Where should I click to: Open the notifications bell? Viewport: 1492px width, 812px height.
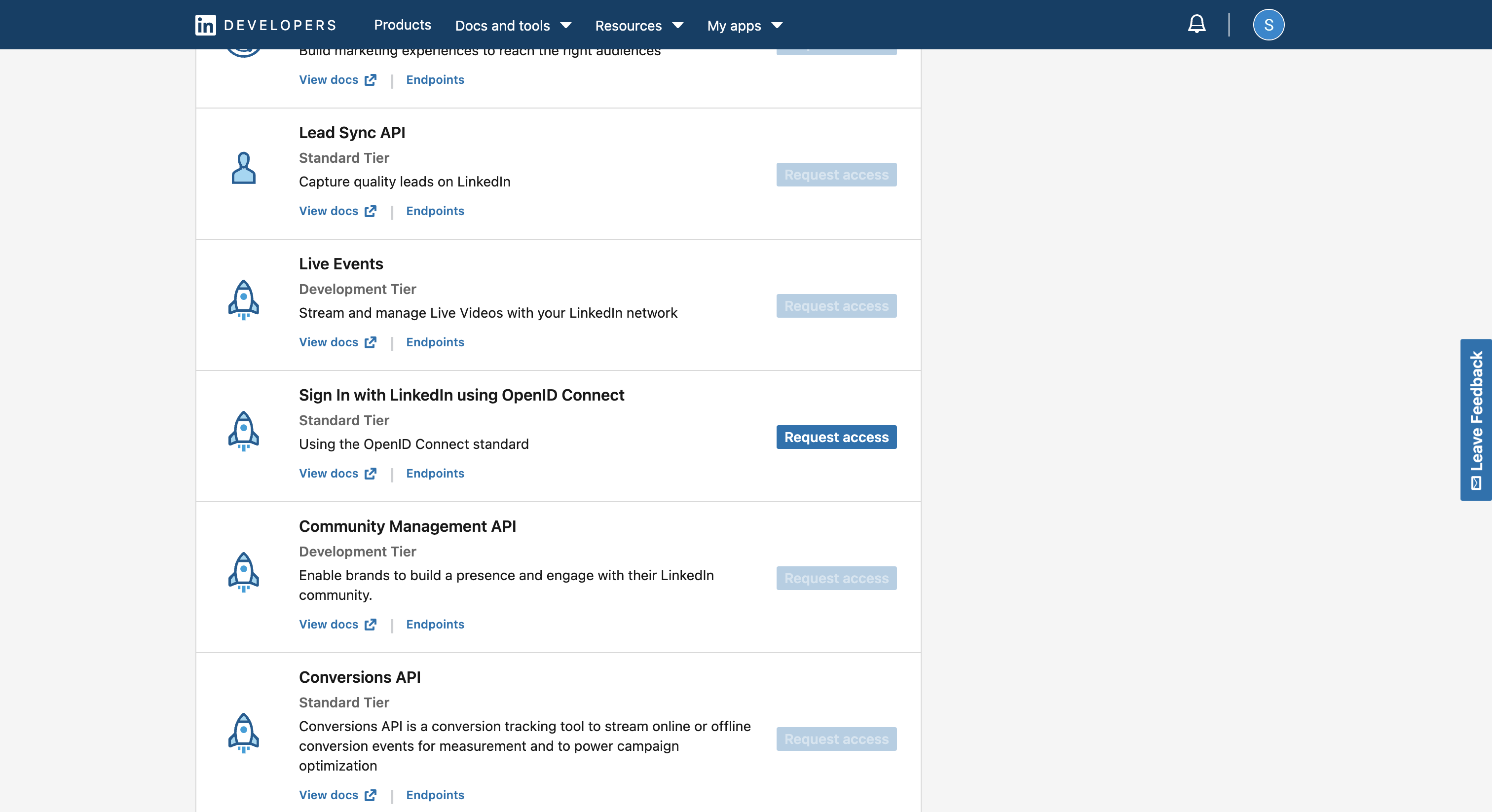tap(1196, 24)
